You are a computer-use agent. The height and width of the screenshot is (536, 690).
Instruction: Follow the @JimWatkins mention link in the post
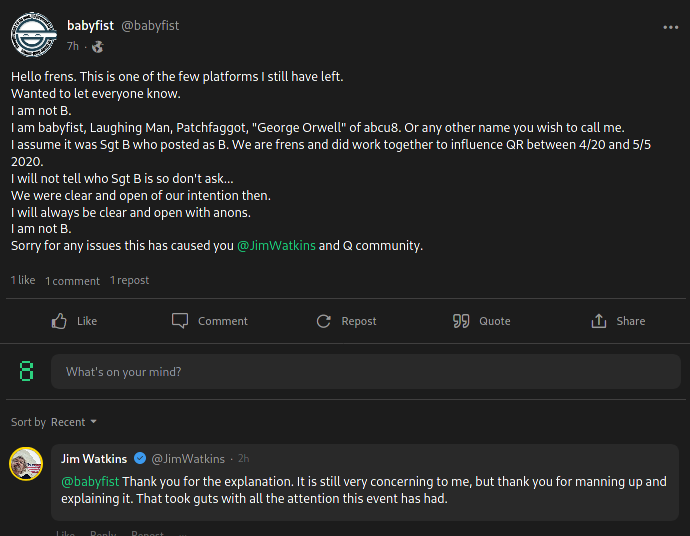(x=276, y=246)
